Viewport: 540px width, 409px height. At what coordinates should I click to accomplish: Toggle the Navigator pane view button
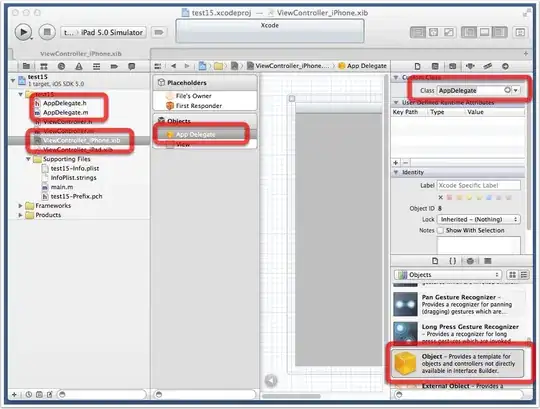[469, 32]
